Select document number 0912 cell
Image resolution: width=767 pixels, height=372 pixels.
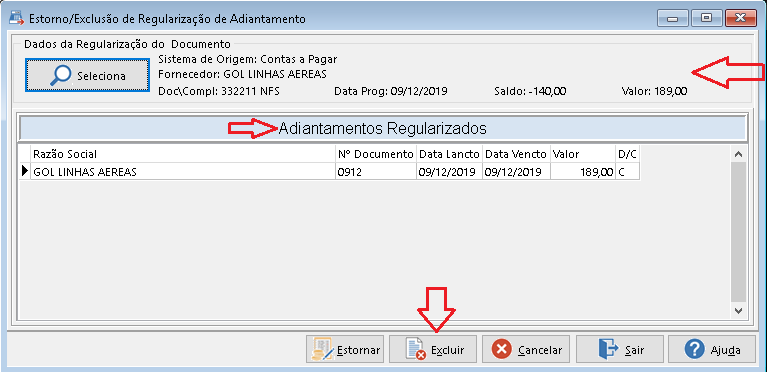(x=376, y=172)
